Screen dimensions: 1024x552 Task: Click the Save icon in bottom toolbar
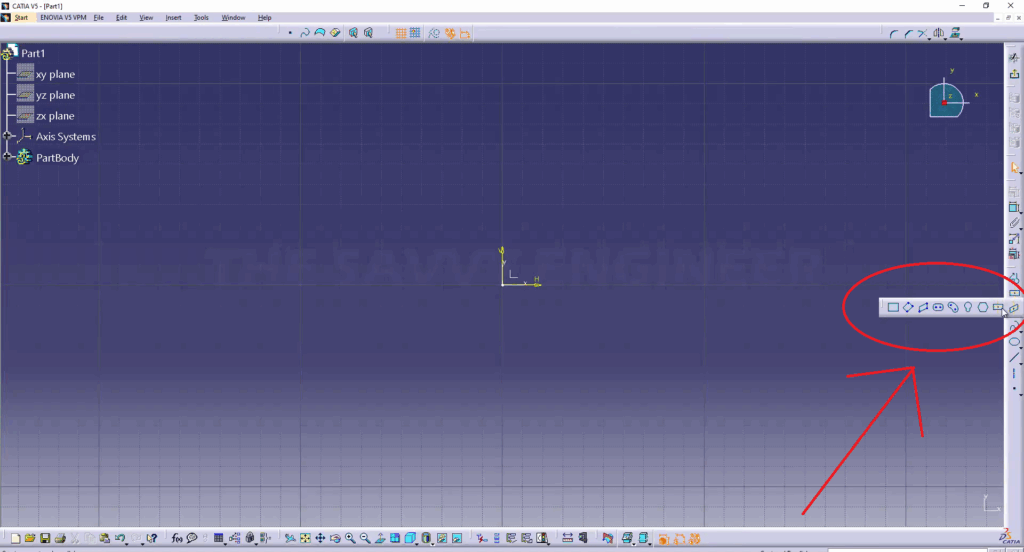tap(45, 539)
